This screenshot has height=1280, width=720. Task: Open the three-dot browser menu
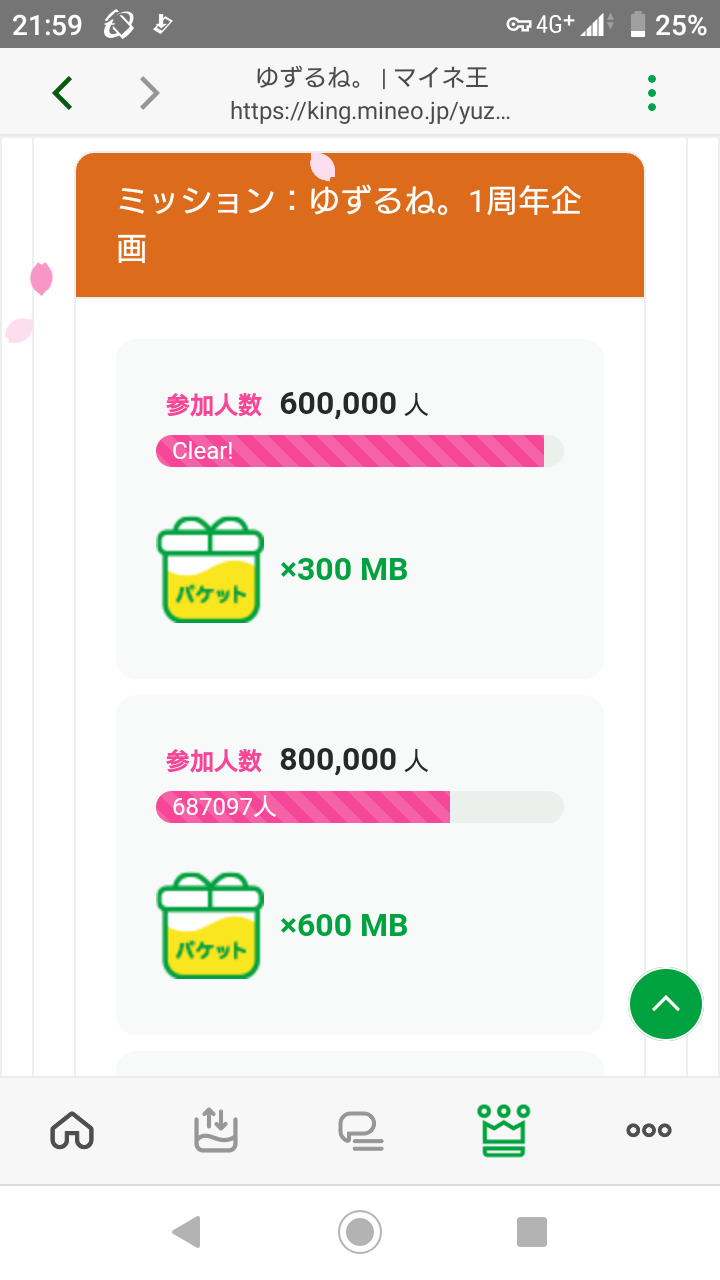pos(652,93)
